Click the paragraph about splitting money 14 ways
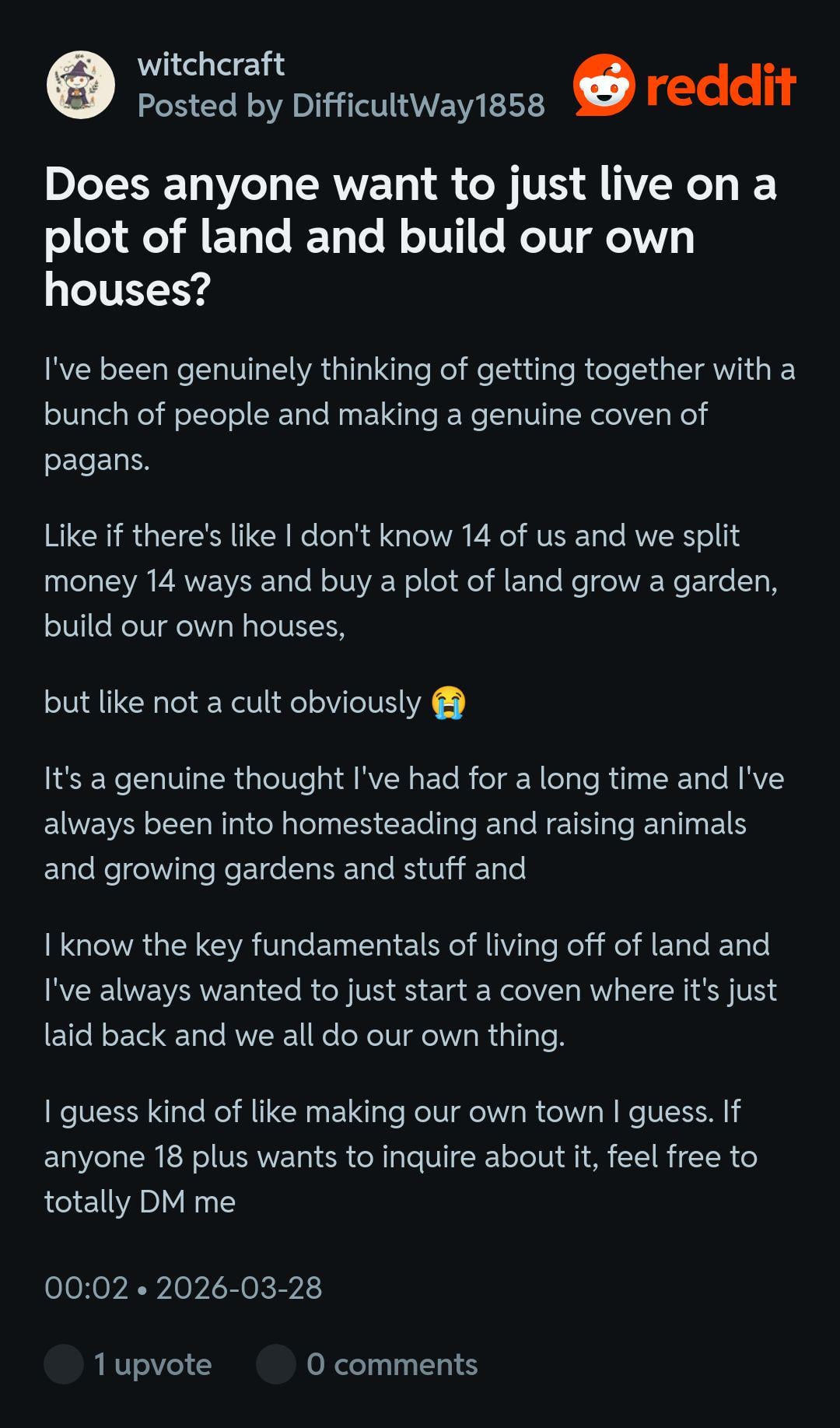 (x=410, y=581)
